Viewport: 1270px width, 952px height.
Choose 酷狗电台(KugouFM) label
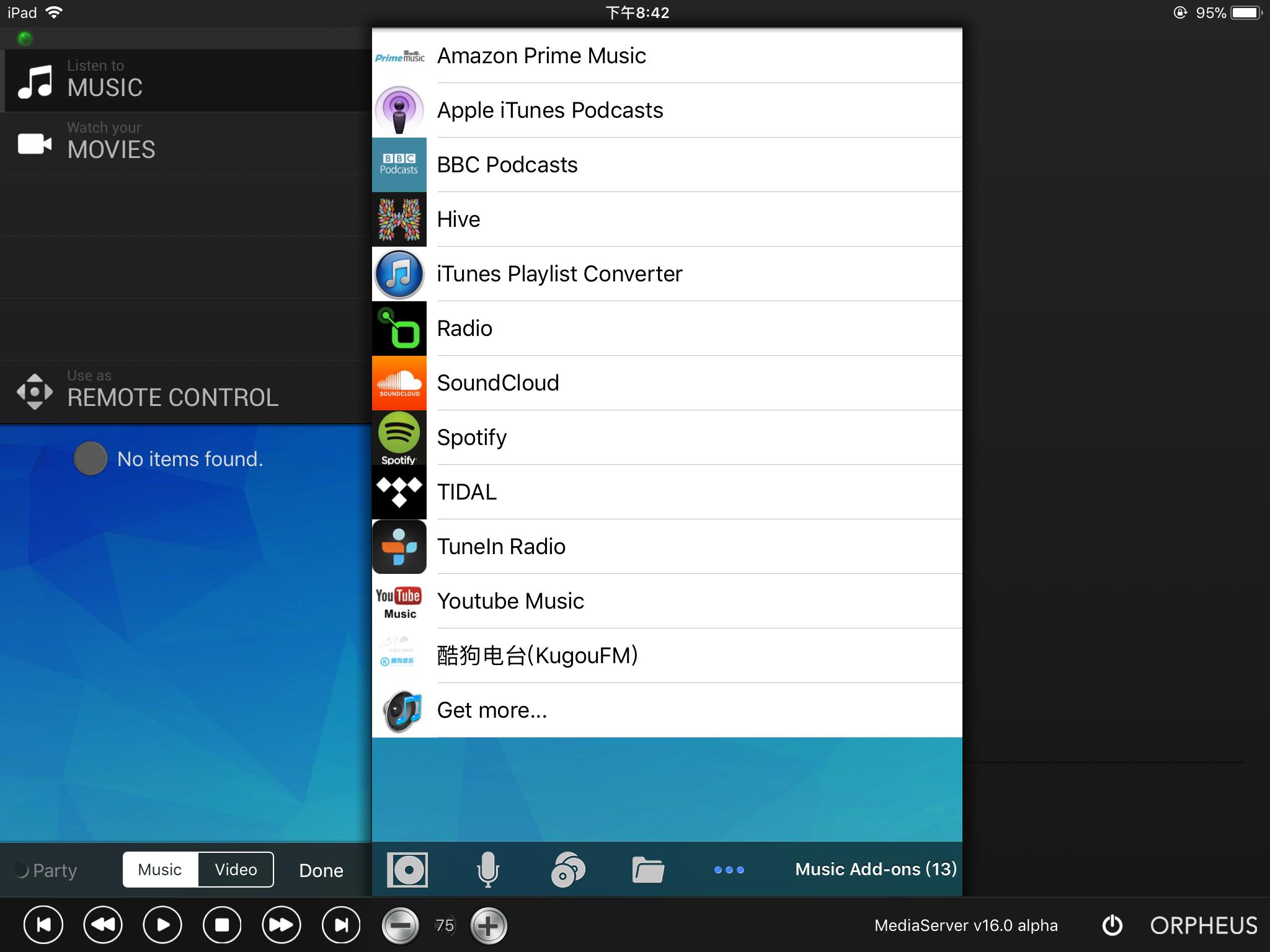click(538, 656)
